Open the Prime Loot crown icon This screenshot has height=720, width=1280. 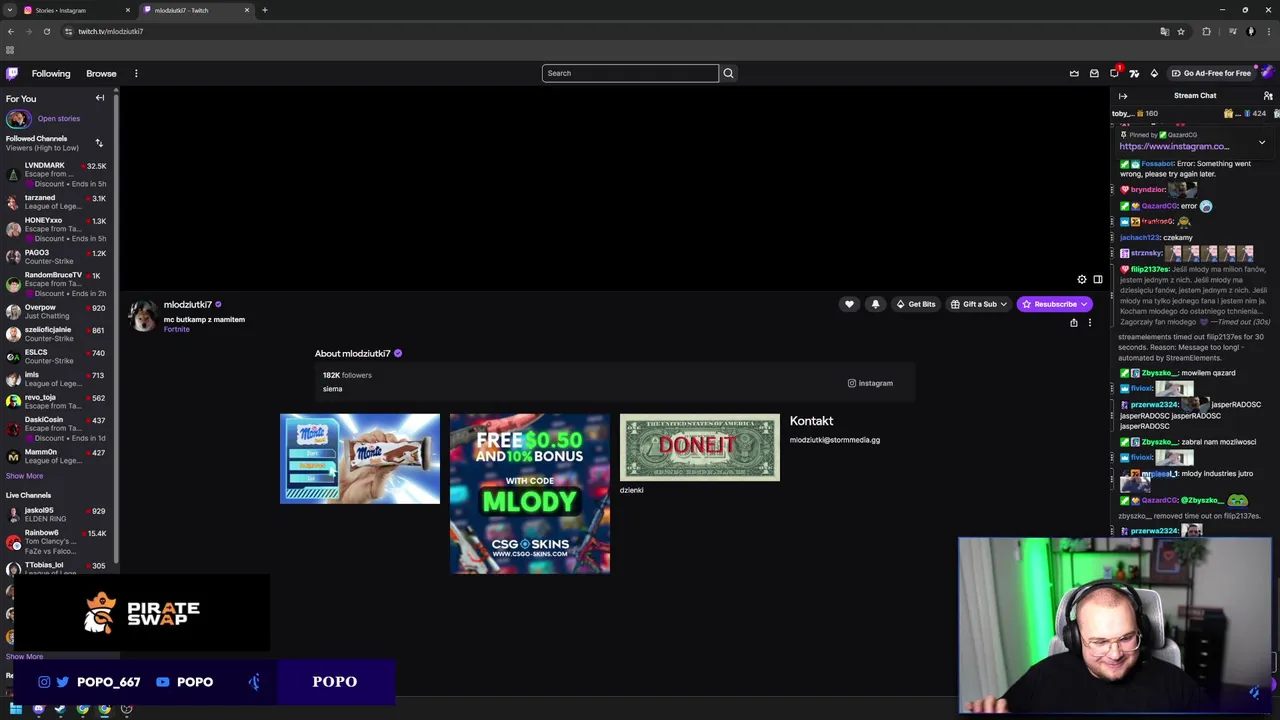coord(1074,73)
